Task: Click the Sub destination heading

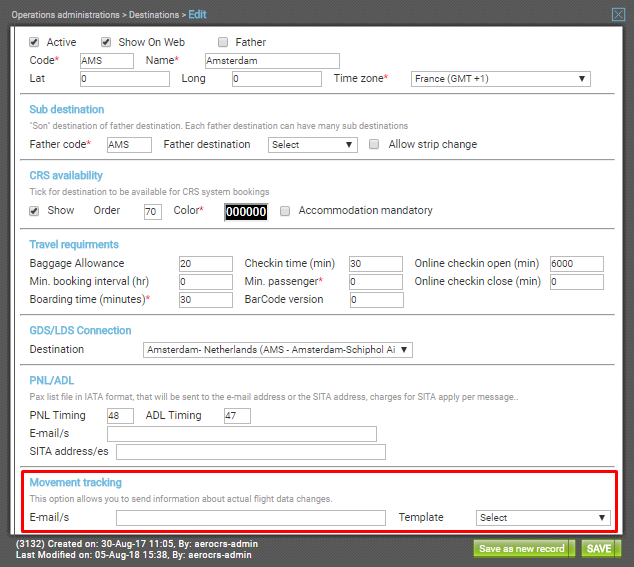Action: tap(67, 110)
